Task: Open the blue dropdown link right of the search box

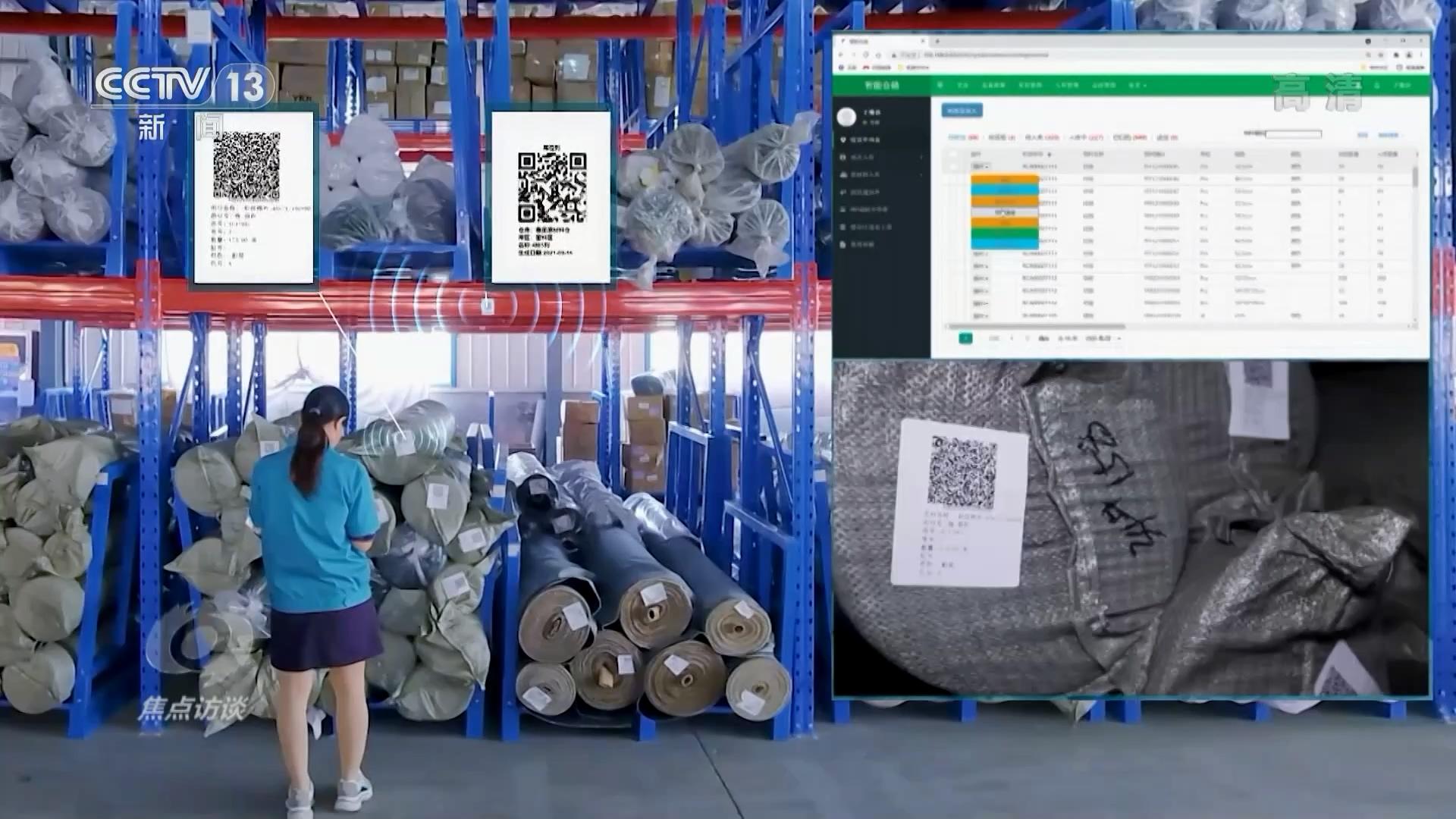Action: click(1390, 135)
